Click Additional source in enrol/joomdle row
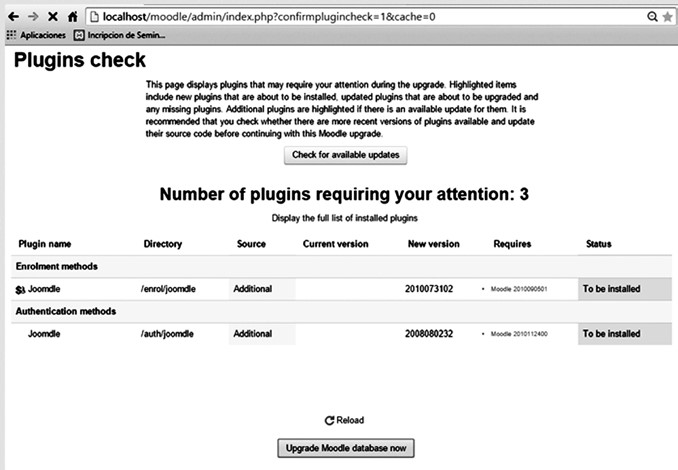The width and height of the screenshot is (678, 470). (253, 289)
